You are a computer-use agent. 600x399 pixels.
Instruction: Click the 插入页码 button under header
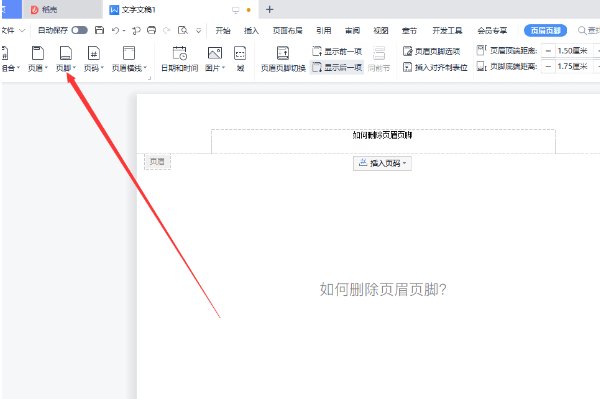click(382, 163)
